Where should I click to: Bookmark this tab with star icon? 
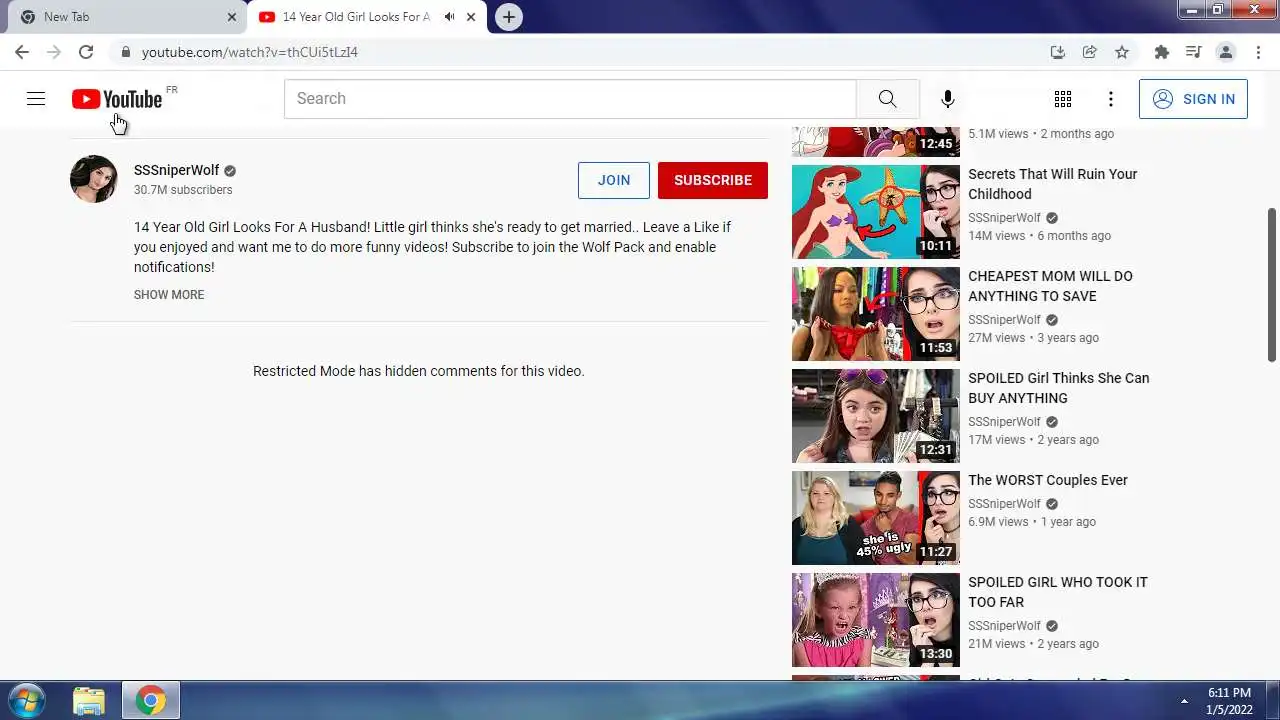point(1122,52)
